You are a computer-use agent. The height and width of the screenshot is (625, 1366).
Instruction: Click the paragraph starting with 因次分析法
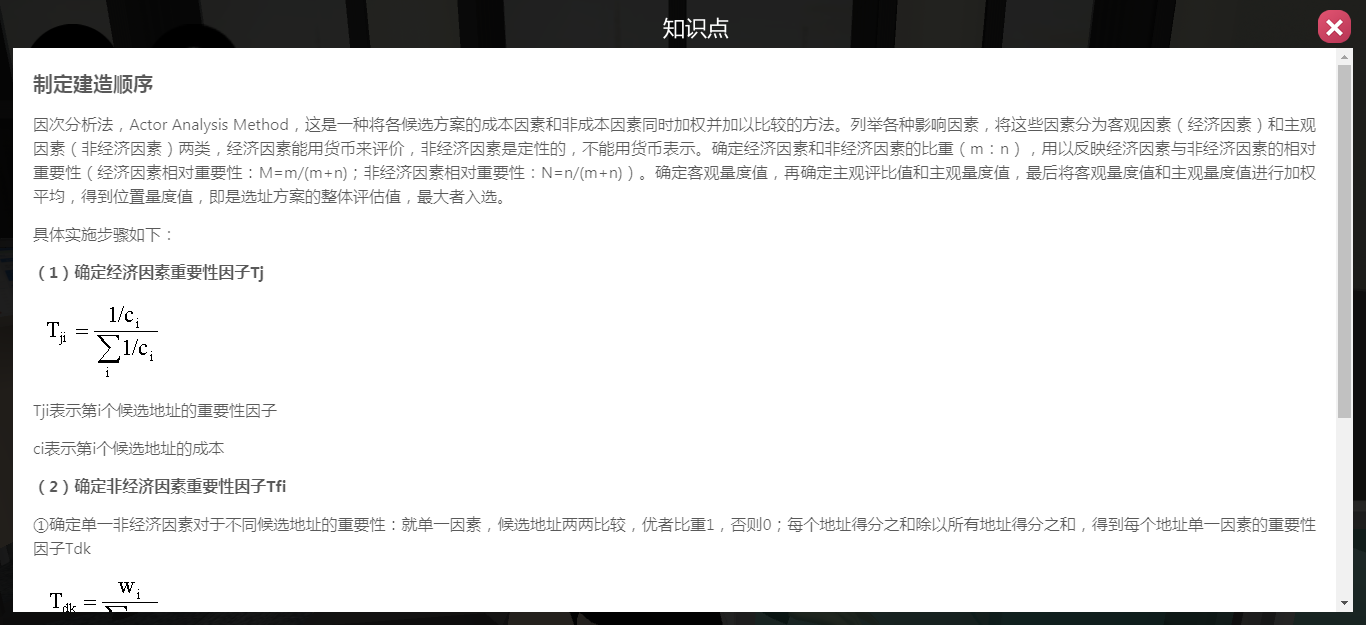pyautogui.click(x=674, y=161)
